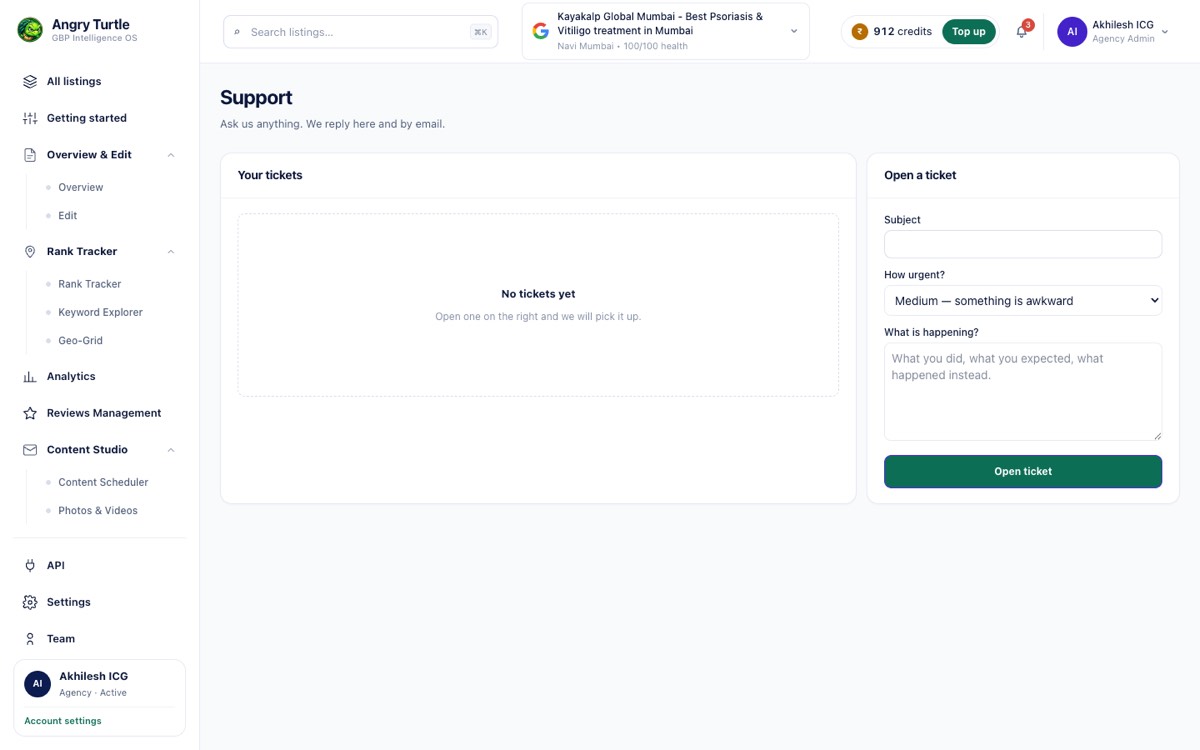Click the Analytics bar chart icon
The width and height of the screenshot is (1200, 750).
coord(30,377)
